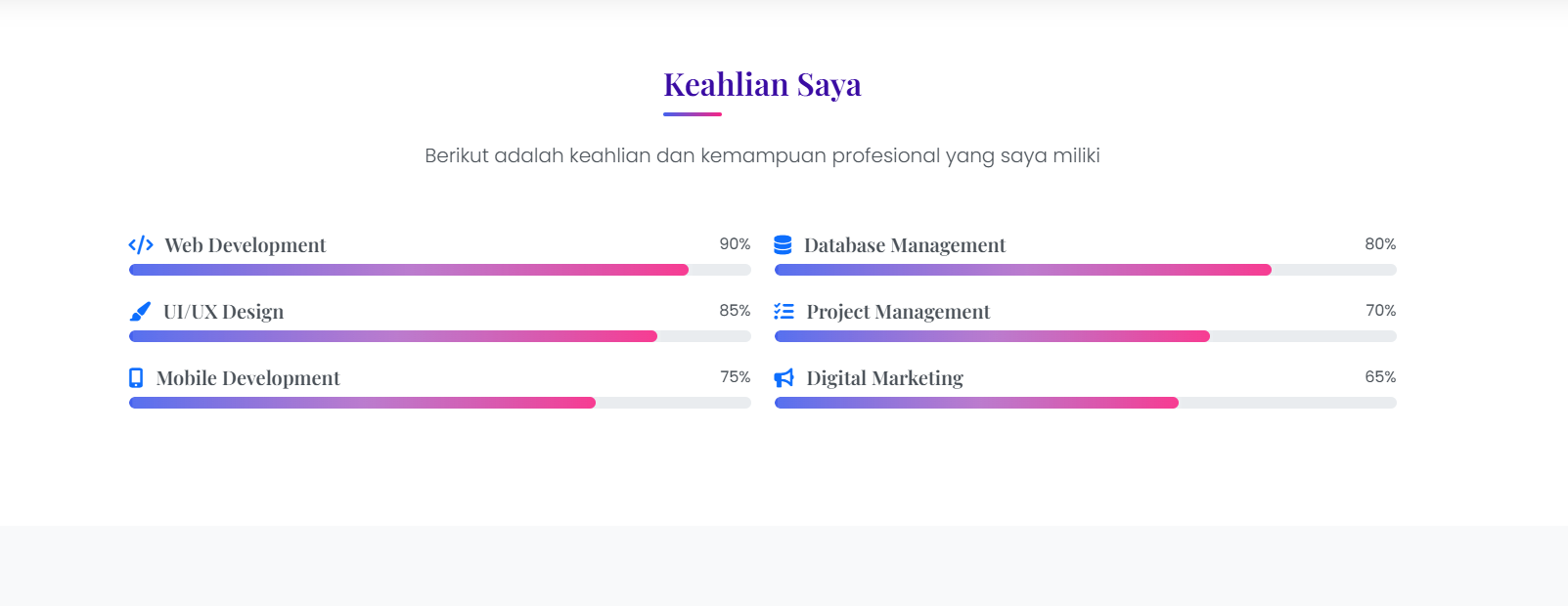The image size is (1568, 606).
Task: Click the Mobile Development phone icon
Action: click(136, 377)
